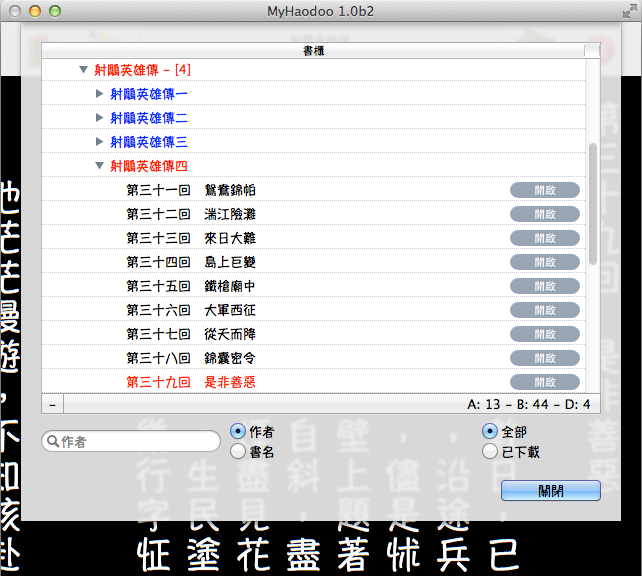Select row 第三十二回 湍江險灘
This screenshot has height=576, width=642.
tap(314, 214)
